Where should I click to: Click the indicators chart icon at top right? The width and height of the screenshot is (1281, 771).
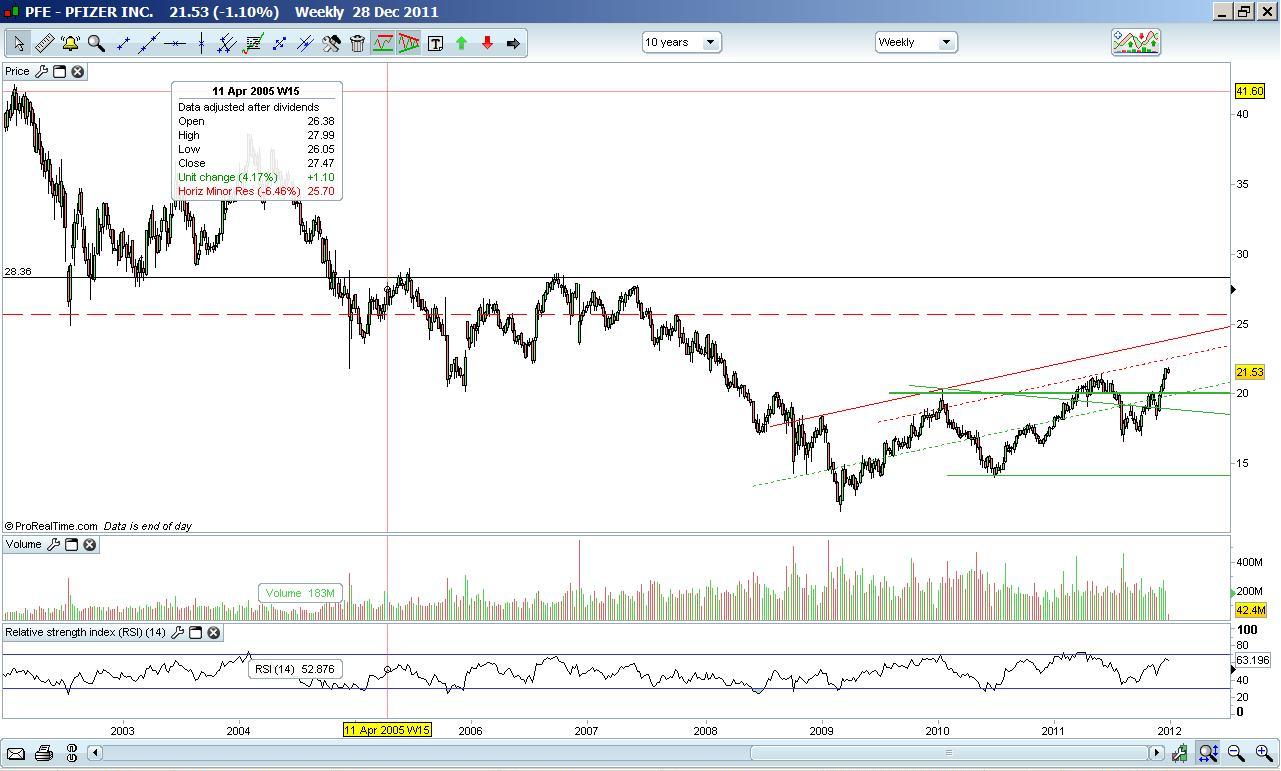click(1135, 42)
